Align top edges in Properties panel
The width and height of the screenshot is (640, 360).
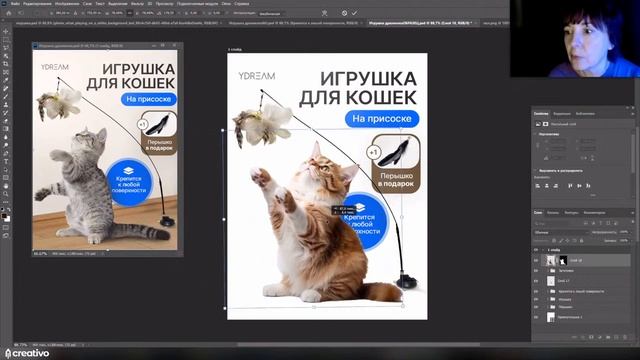click(x=570, y=186)
